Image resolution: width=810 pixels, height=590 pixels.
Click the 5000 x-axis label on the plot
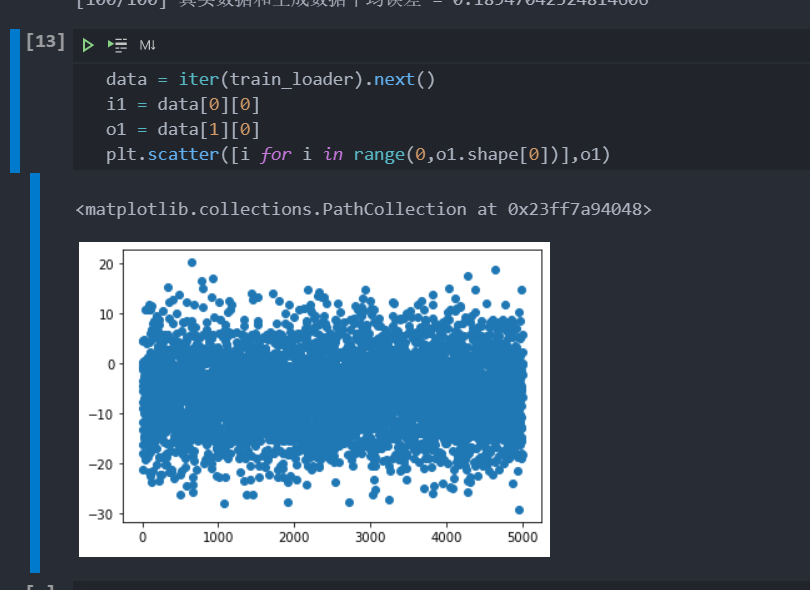522,537
